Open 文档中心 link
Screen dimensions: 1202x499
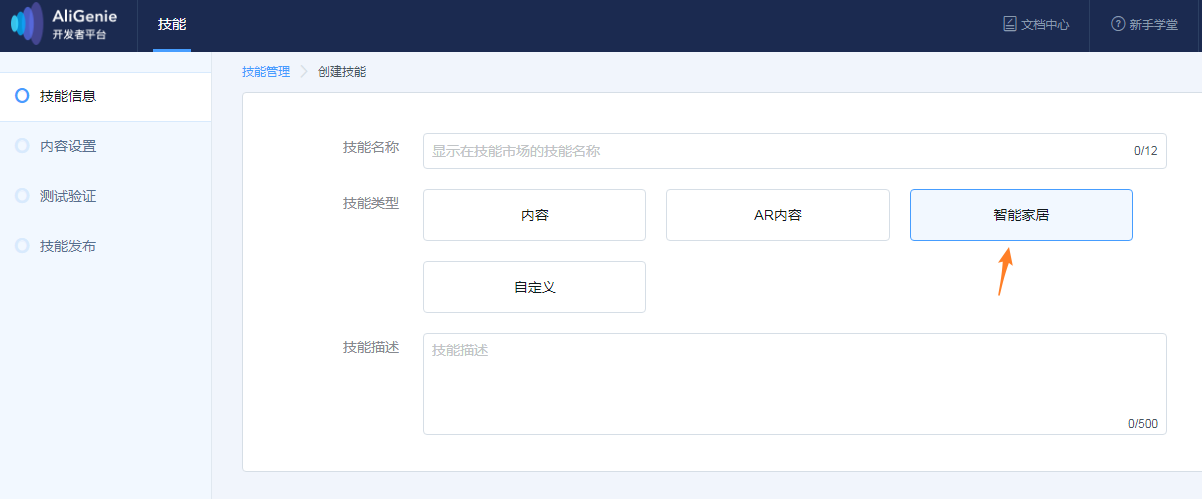[x=1036, y=24]
